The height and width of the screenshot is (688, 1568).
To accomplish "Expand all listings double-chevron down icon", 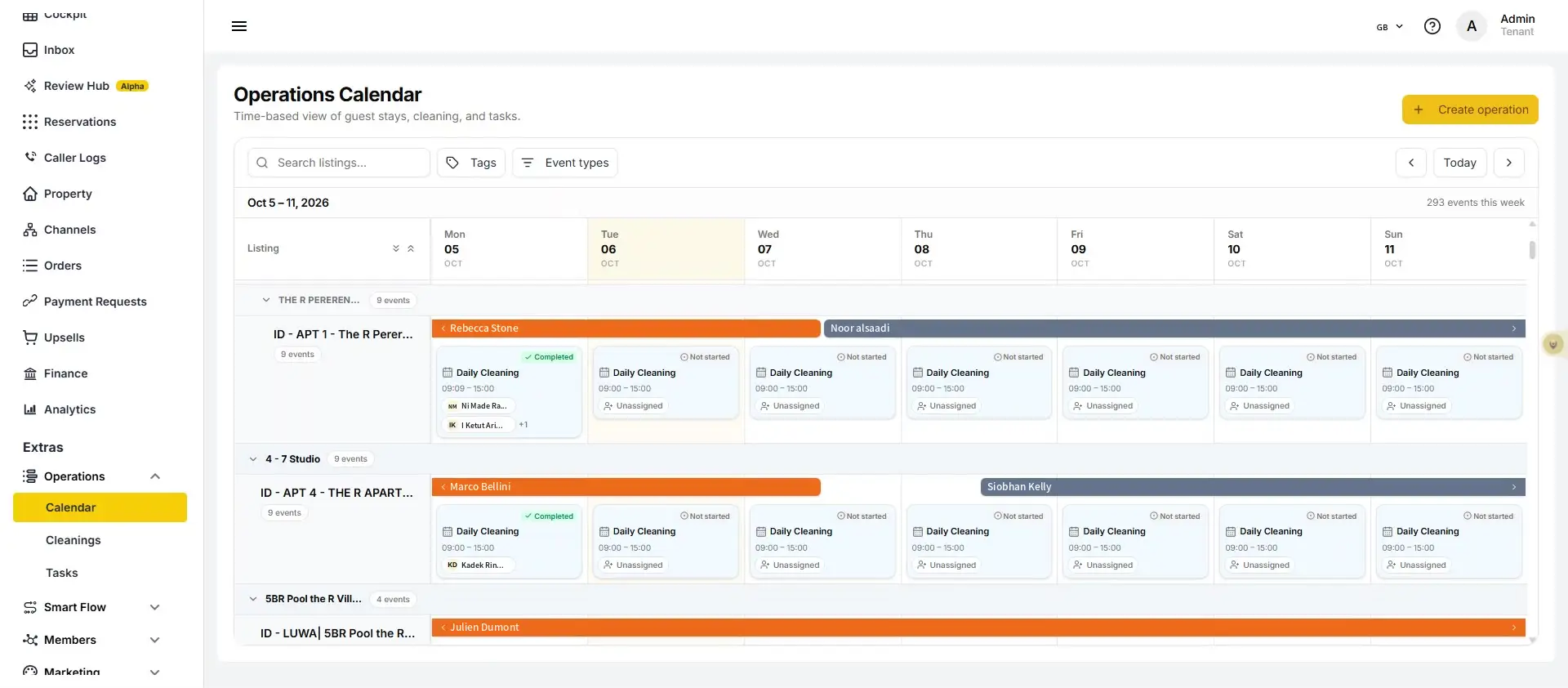I will (x=396, y=248).
